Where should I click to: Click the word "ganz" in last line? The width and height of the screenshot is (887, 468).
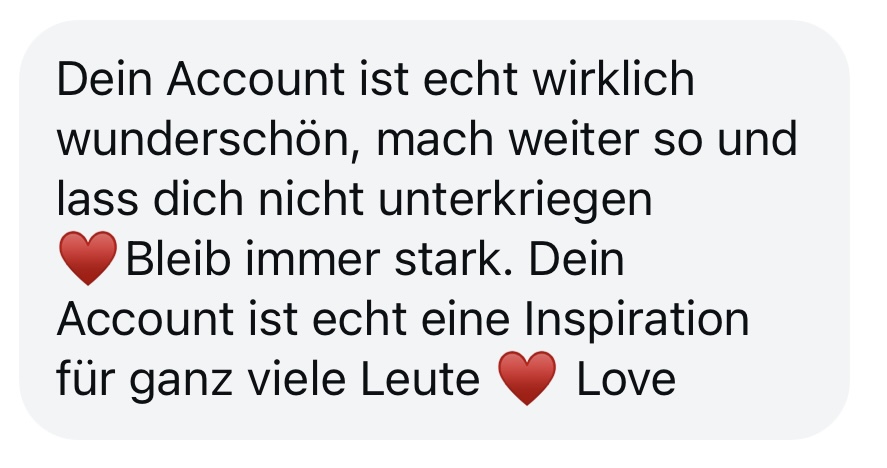click(180, 382)
